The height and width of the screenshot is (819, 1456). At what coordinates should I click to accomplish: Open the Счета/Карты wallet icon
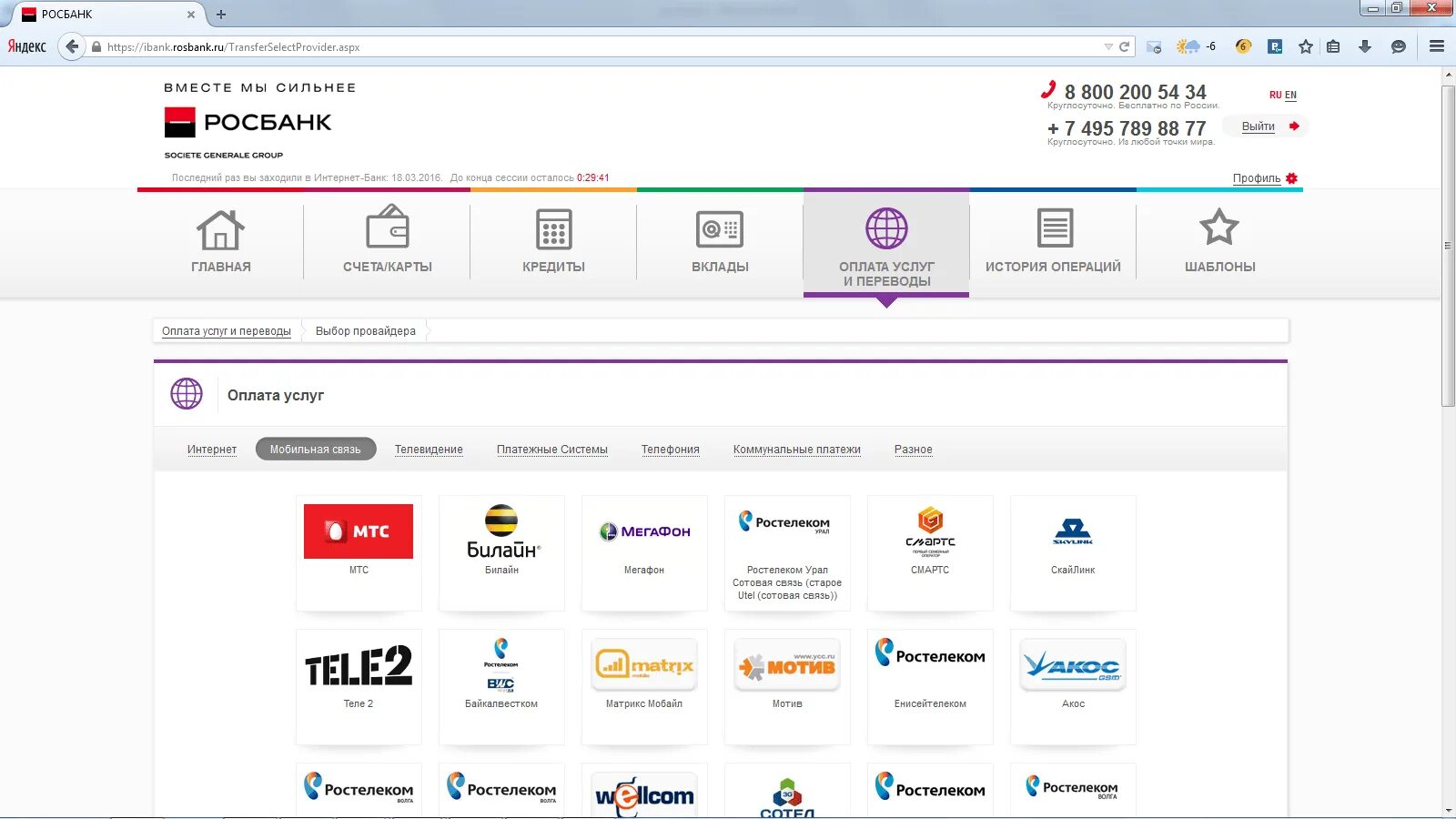(387, 227)
